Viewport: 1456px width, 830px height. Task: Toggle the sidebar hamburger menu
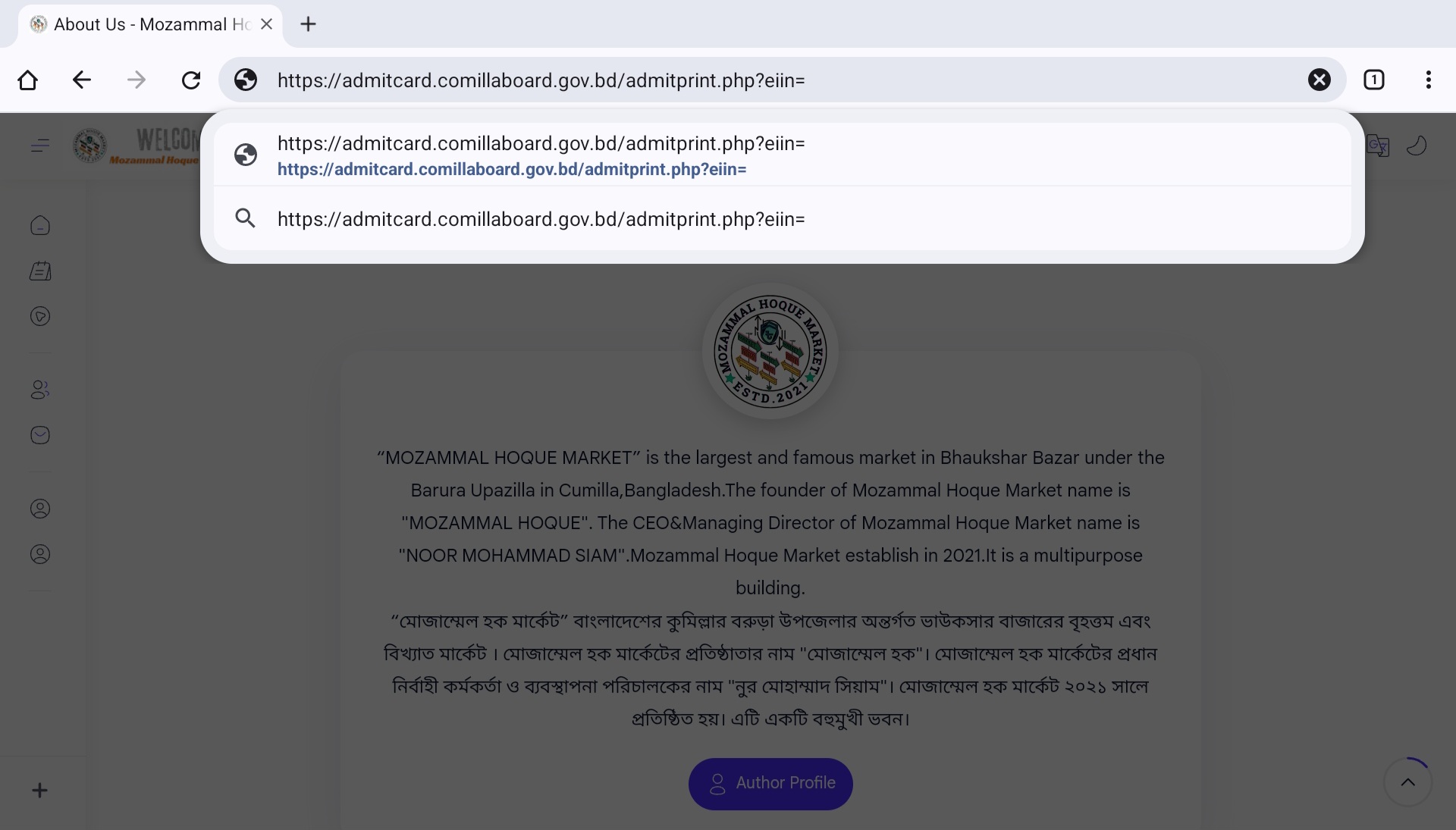[x=40, y=145]
